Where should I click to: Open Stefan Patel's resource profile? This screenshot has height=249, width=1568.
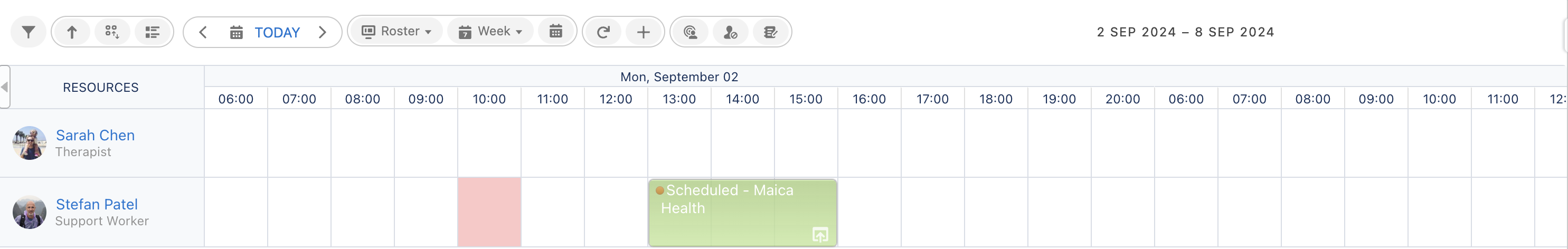tap(96, 204)
